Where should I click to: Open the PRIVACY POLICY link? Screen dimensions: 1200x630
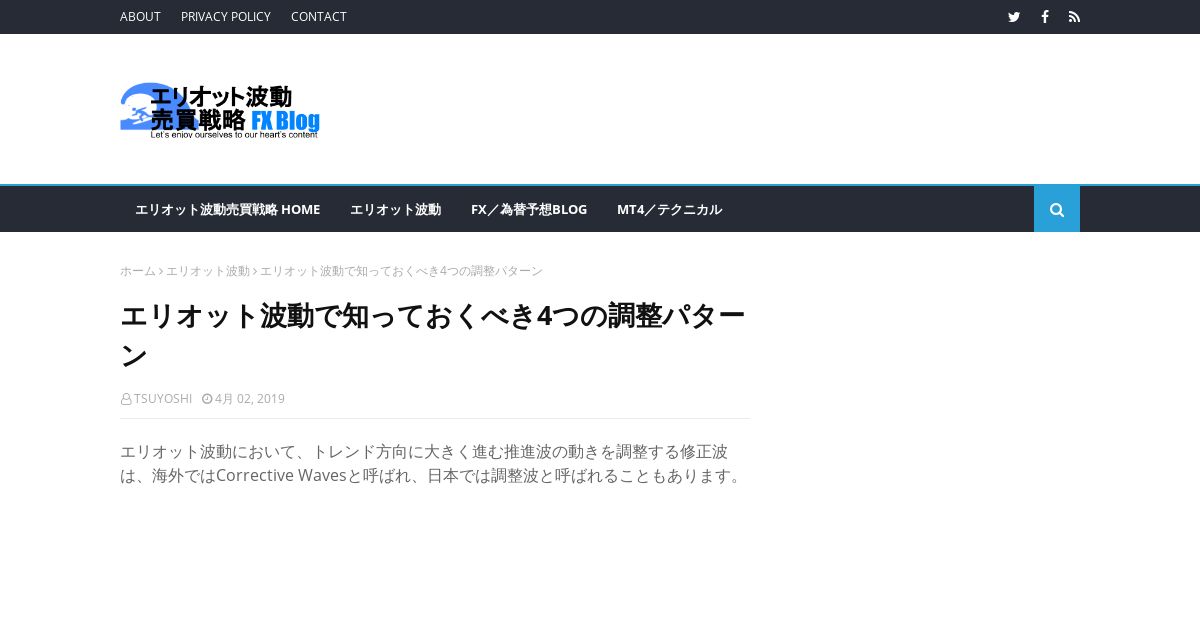point(226,17)
